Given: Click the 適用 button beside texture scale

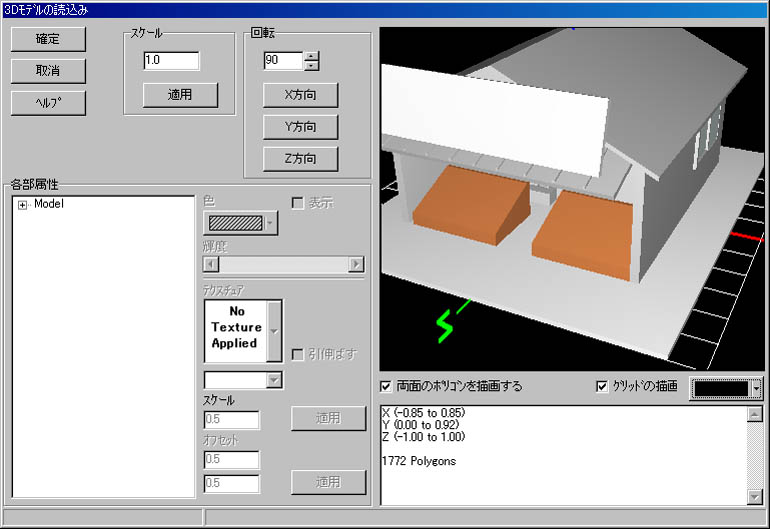Looking at the screenshot, I should (x=329, y=418).
